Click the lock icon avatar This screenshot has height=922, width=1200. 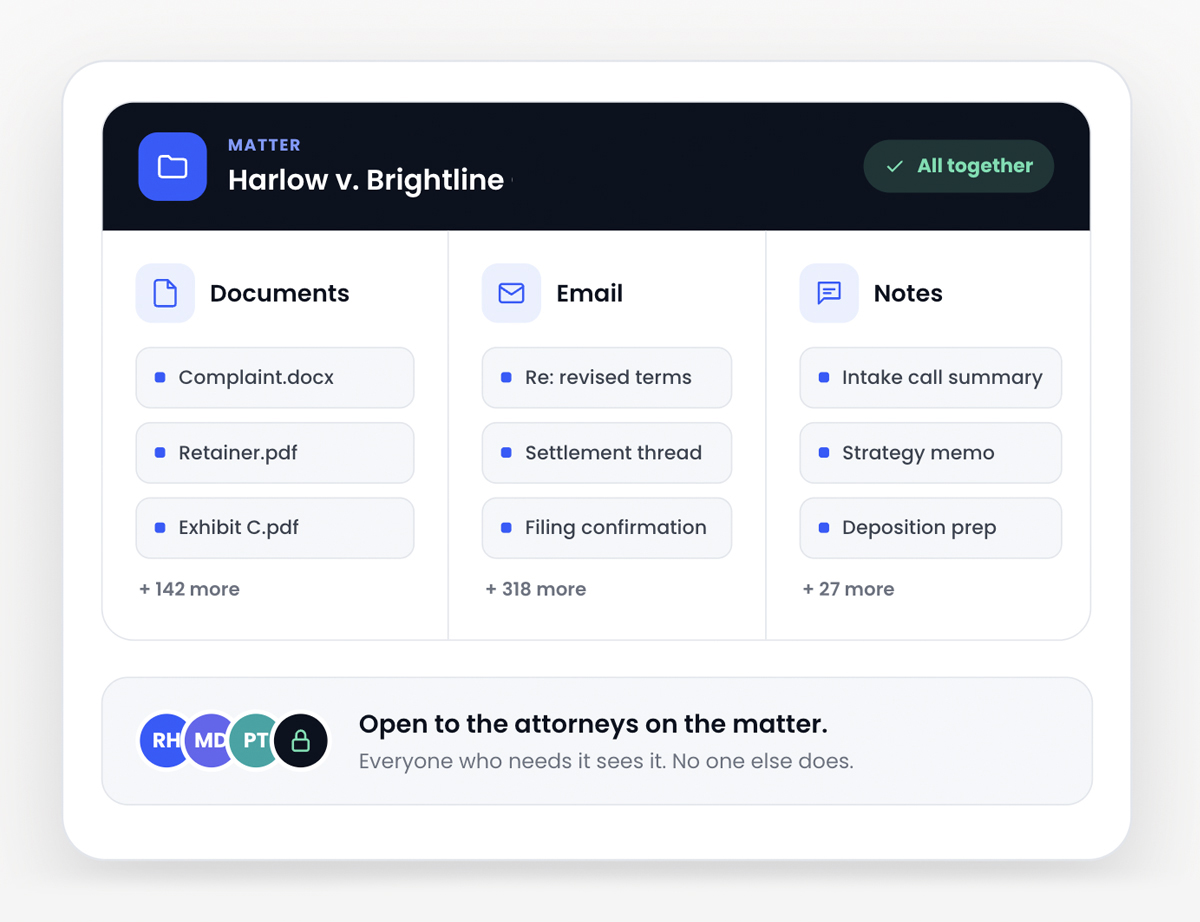[301, 741]
